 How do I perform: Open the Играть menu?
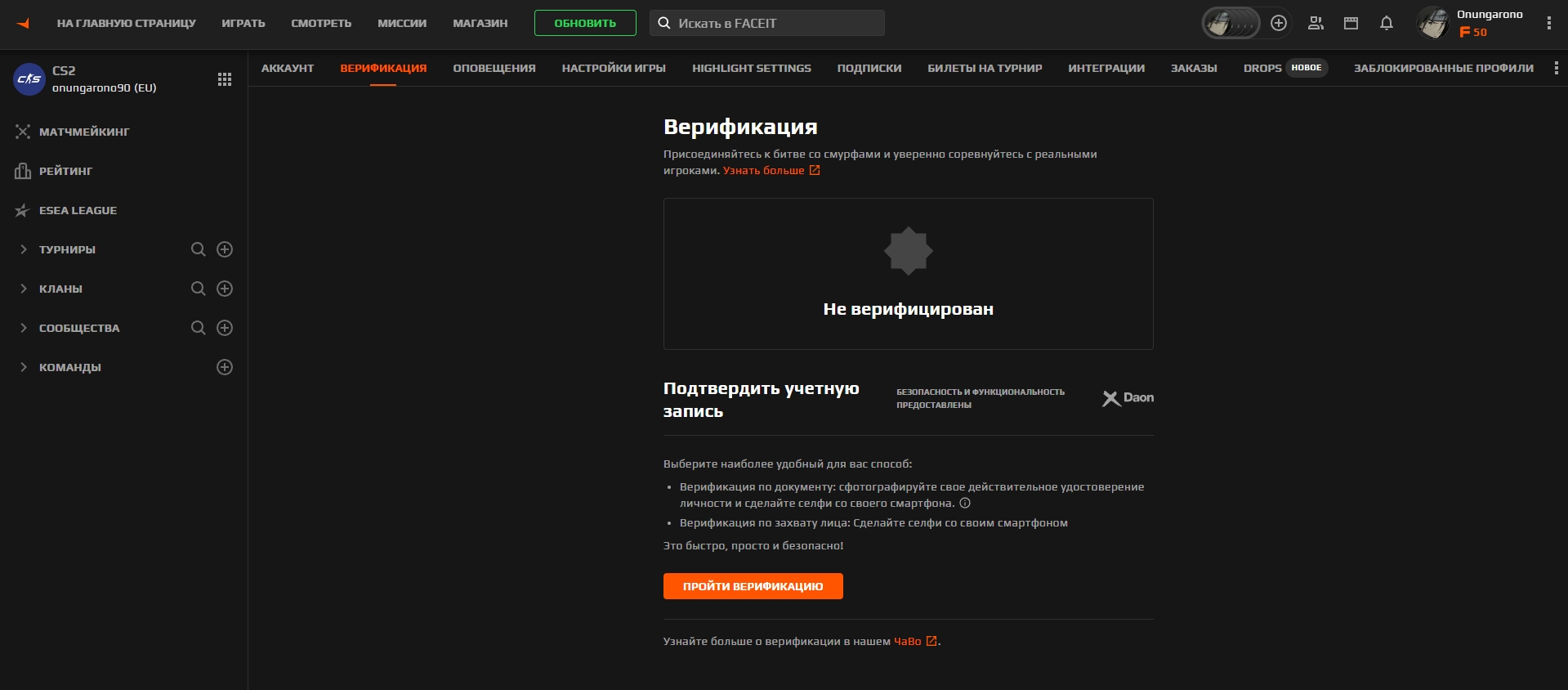[243, 23]
